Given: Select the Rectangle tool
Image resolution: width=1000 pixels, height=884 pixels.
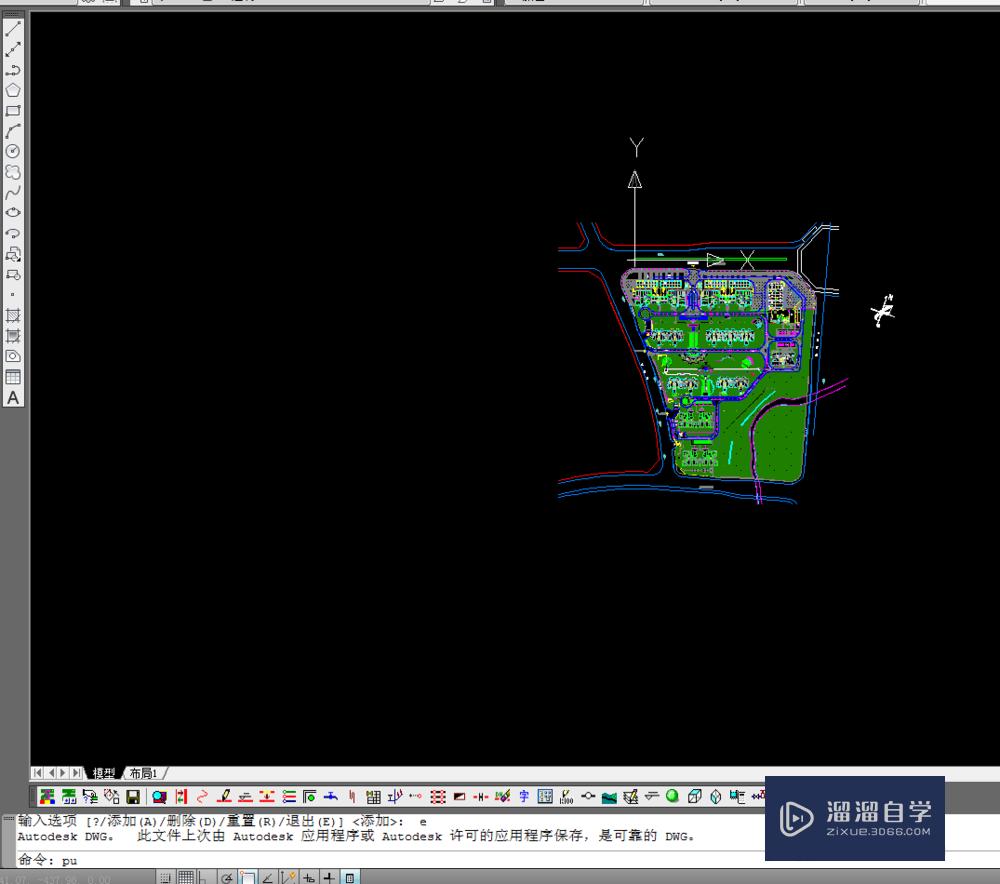Looking at the screenshot, I should click(13, 110).
